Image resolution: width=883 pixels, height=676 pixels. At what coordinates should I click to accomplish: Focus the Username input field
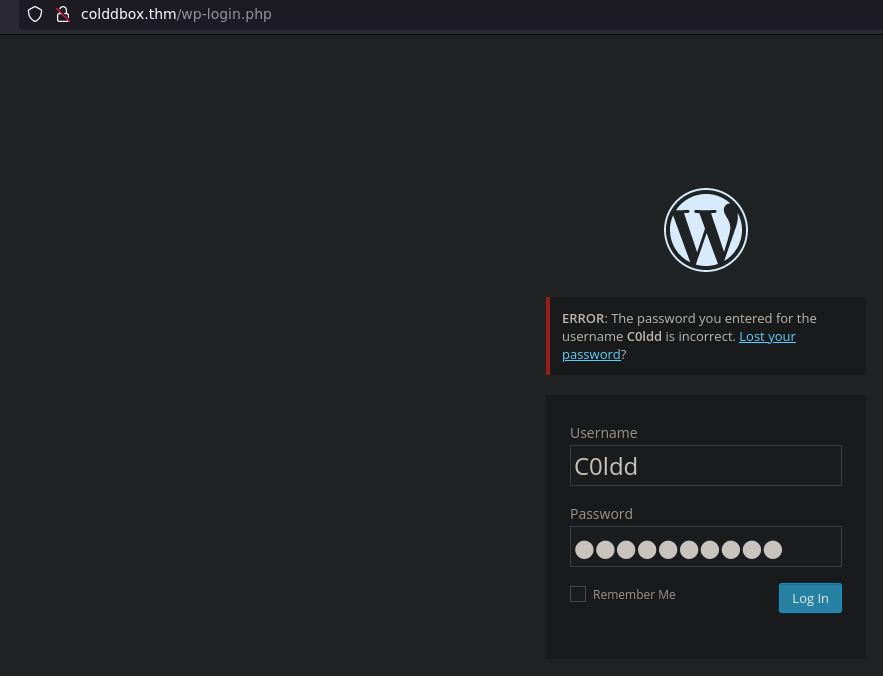pos(705,466)
